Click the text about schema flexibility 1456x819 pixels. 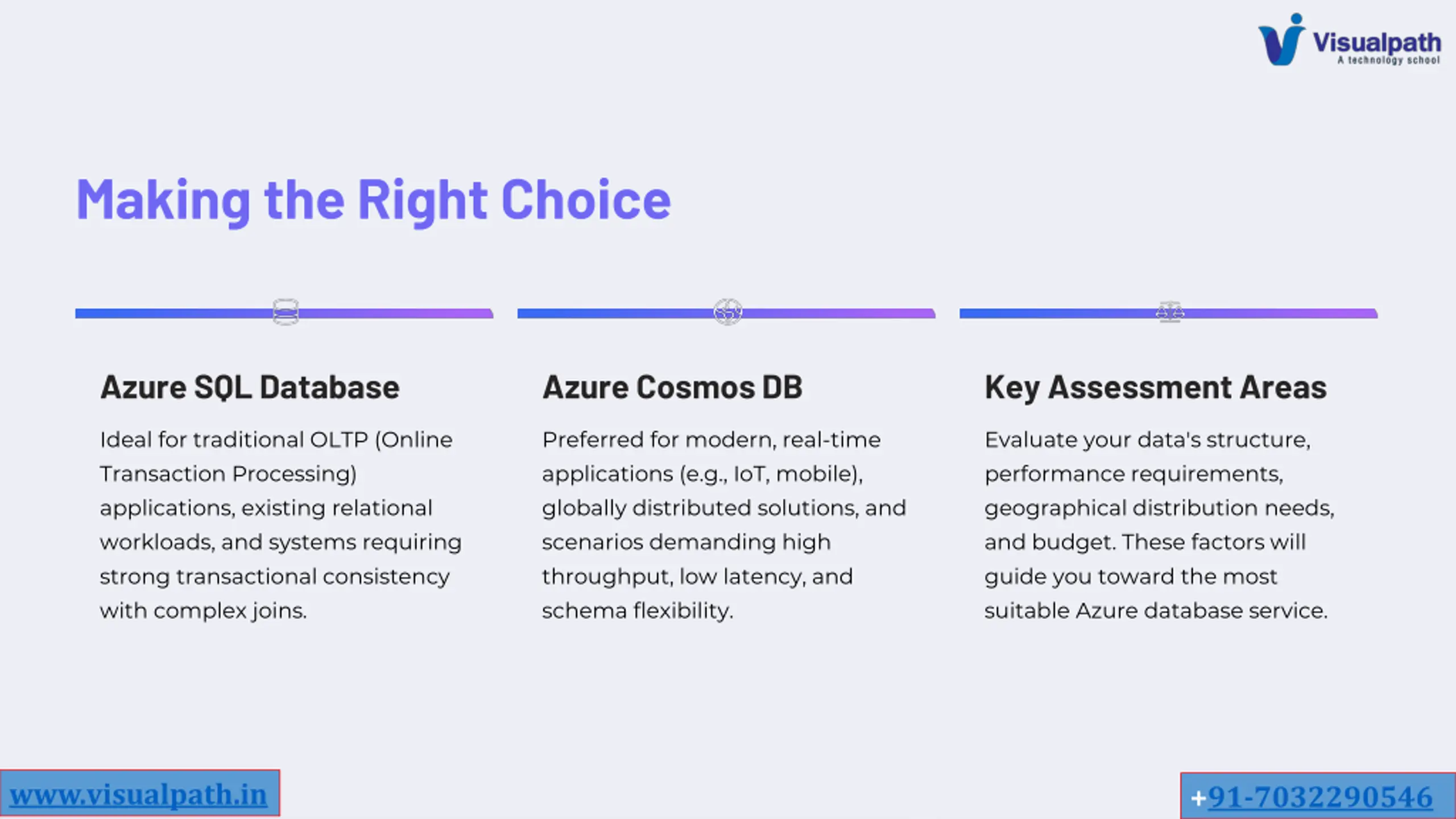[x=638, y=611]
